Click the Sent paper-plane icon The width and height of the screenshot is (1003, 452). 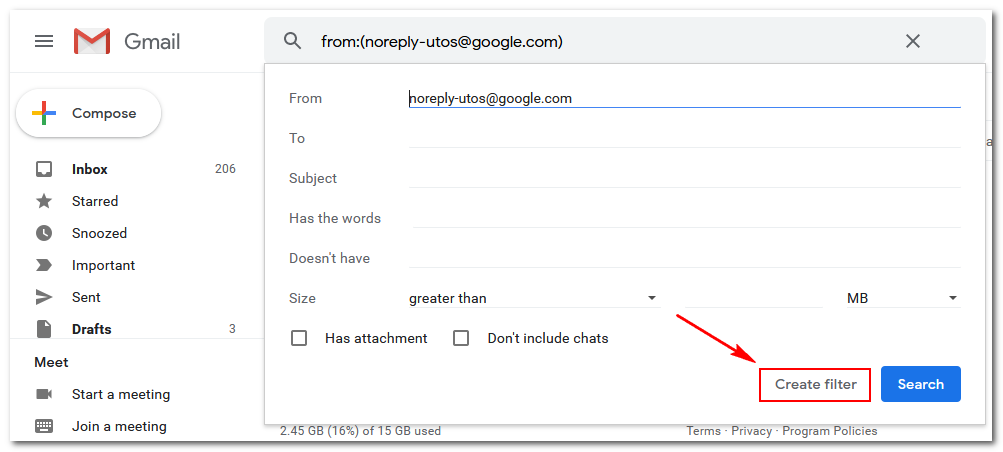click(43, 297)
